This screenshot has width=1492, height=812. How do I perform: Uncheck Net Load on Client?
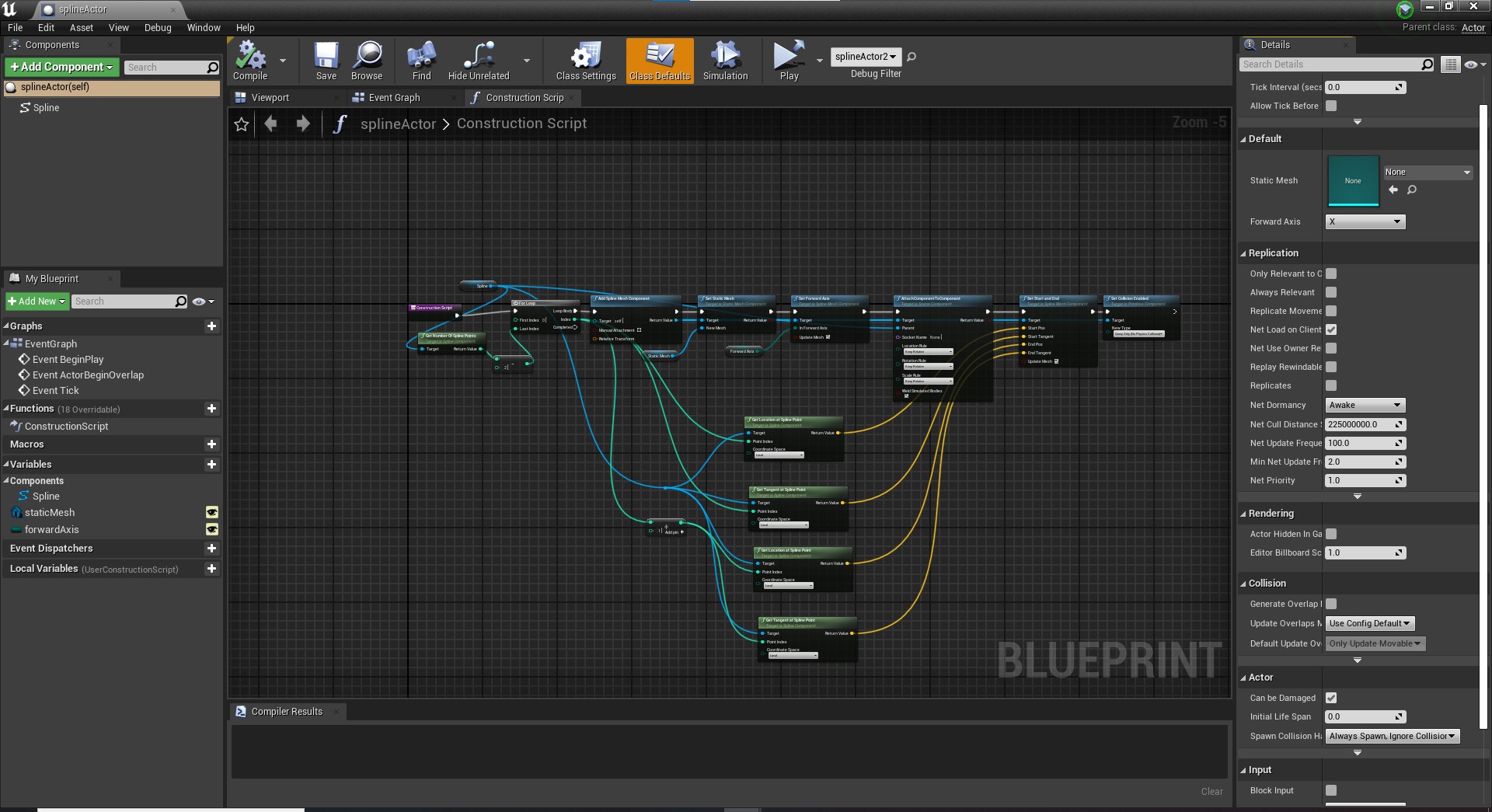pos(1331,329)
